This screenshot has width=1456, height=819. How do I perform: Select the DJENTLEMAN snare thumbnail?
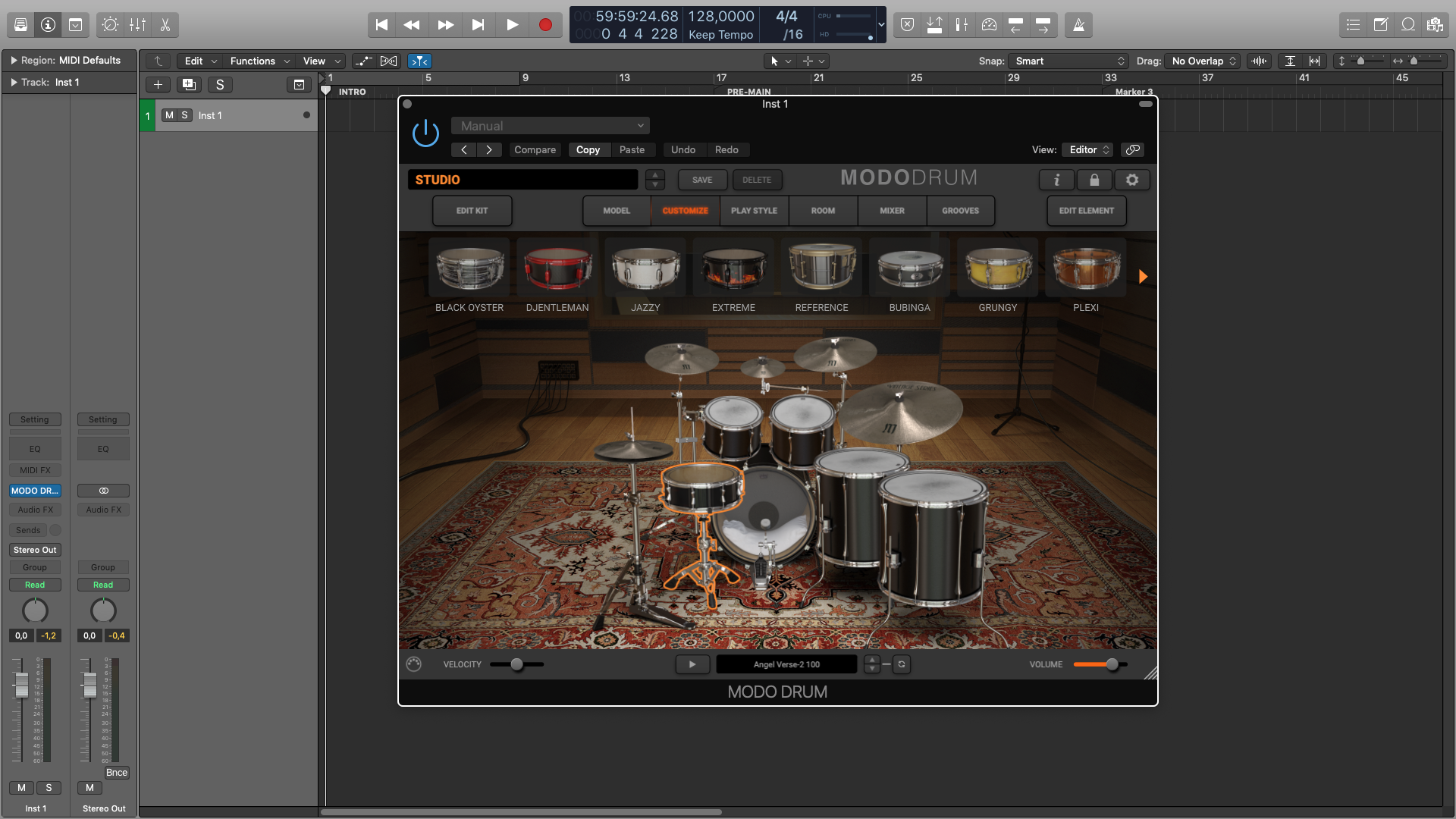(x=557, y=269)
